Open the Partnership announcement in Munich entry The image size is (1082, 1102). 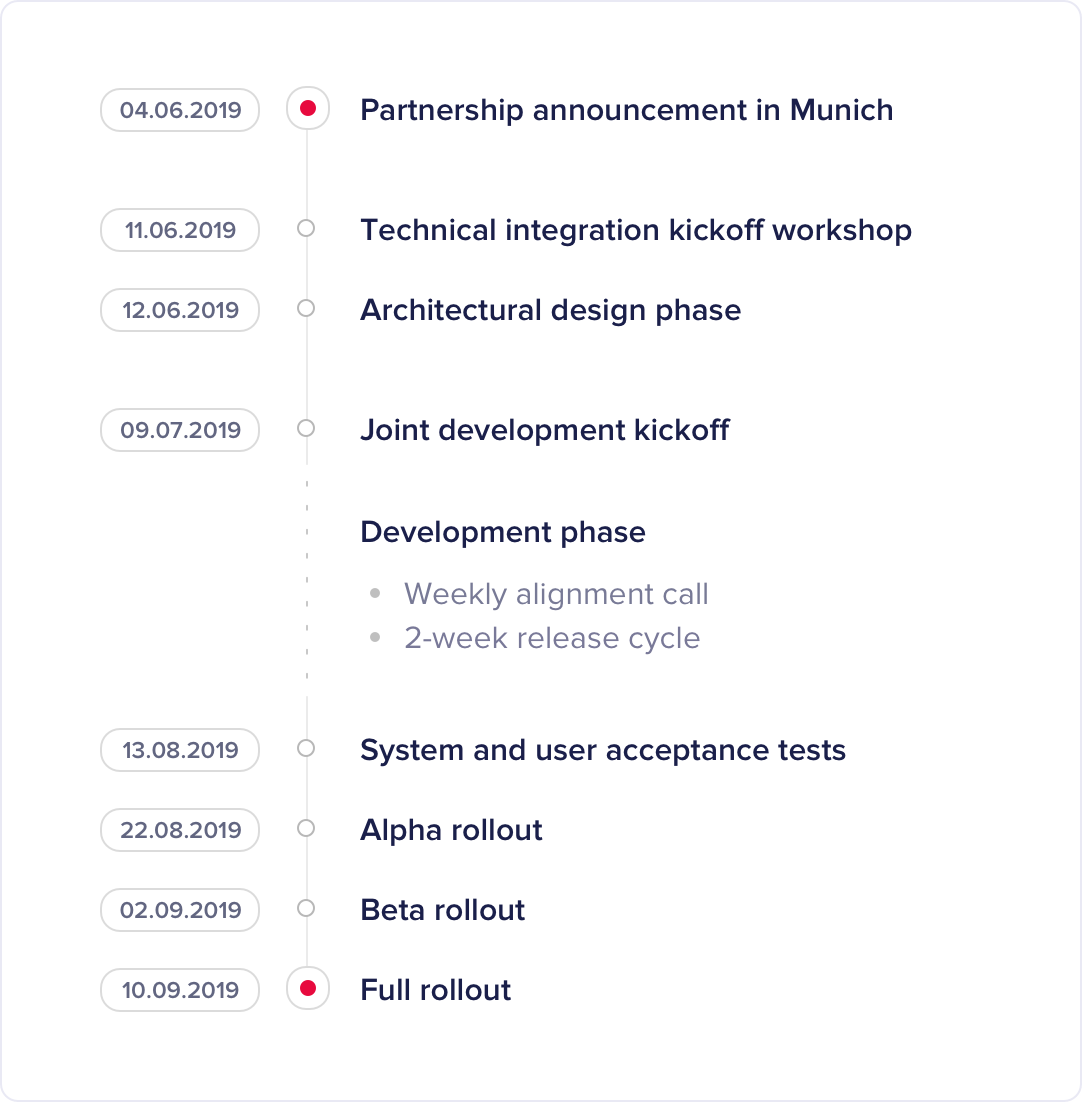tap(627, 110)
